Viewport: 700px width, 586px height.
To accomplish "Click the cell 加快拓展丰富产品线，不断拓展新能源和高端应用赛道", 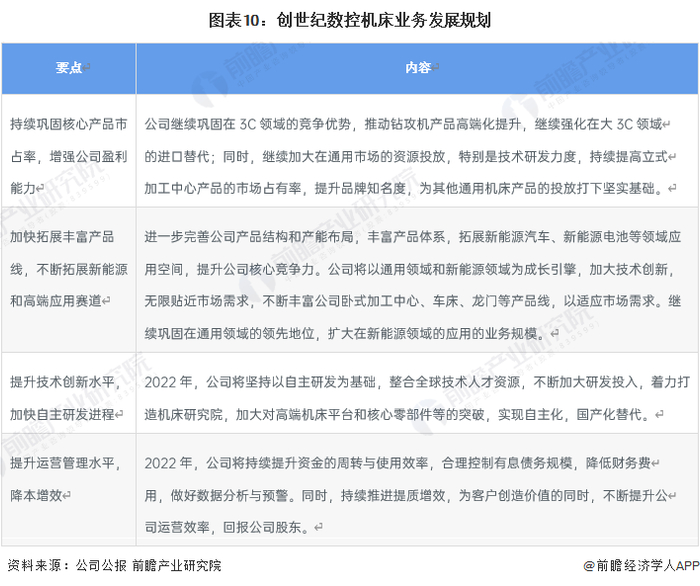I will [69, 280].
